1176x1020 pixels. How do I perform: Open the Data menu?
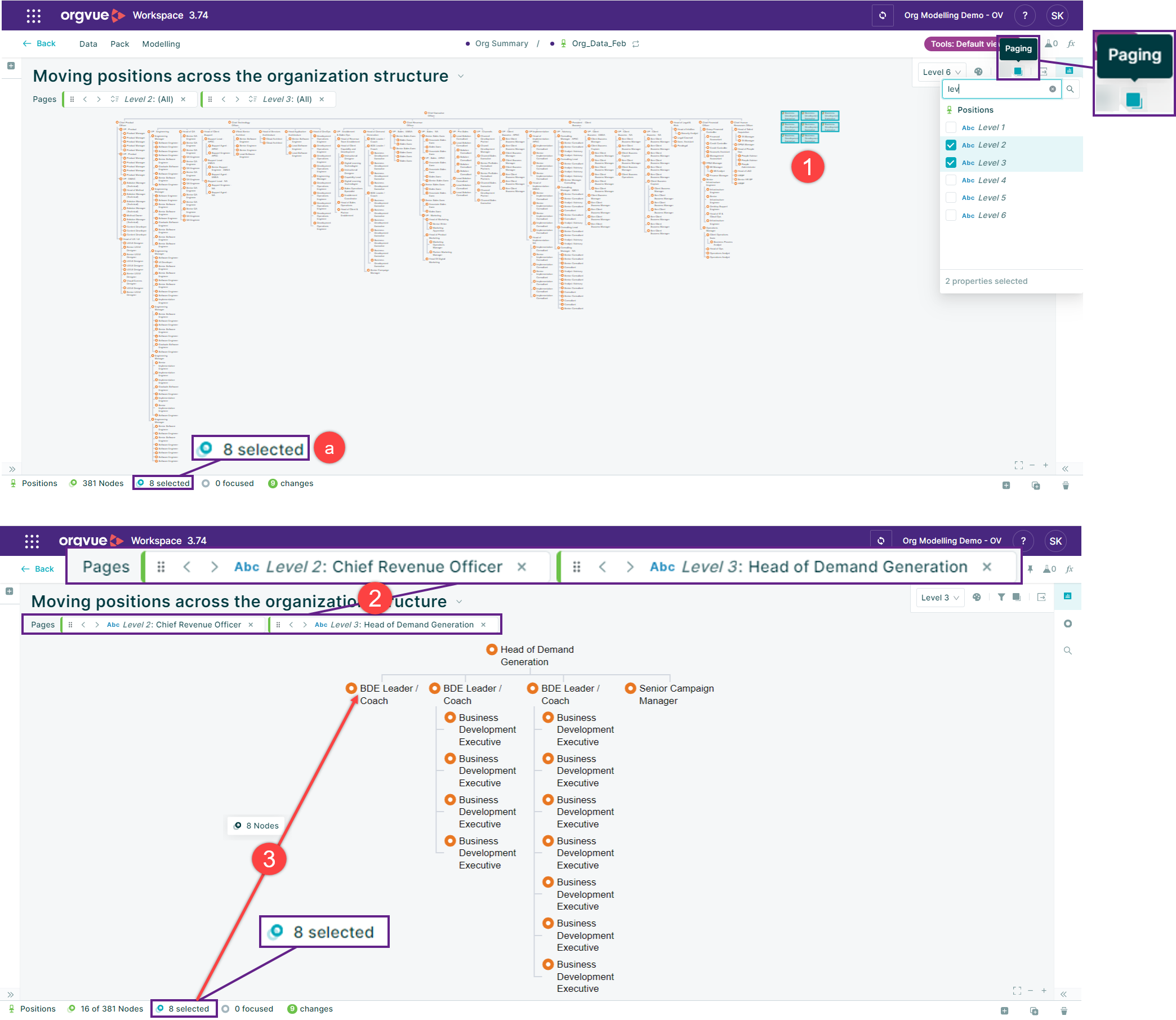tap(88, 44)
